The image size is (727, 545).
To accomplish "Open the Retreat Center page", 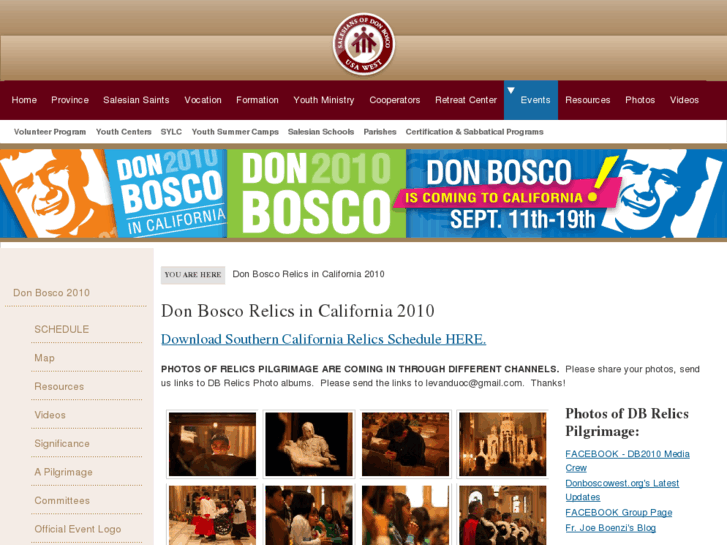I will tap(466, 100).
